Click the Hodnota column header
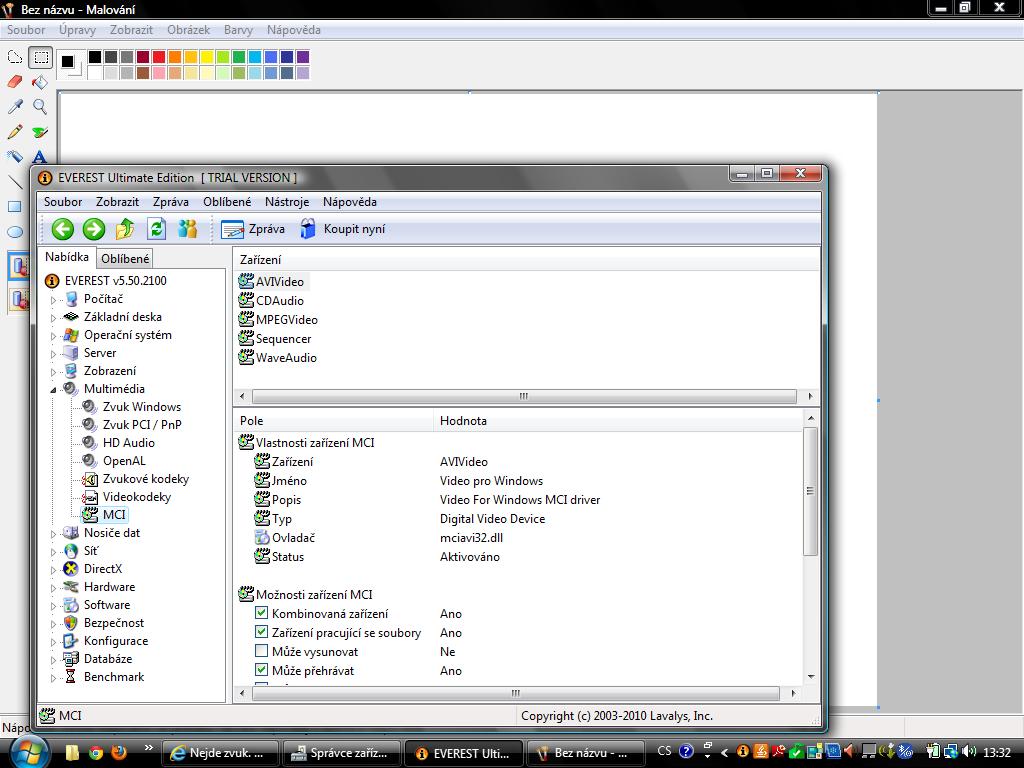 [618, 421]
